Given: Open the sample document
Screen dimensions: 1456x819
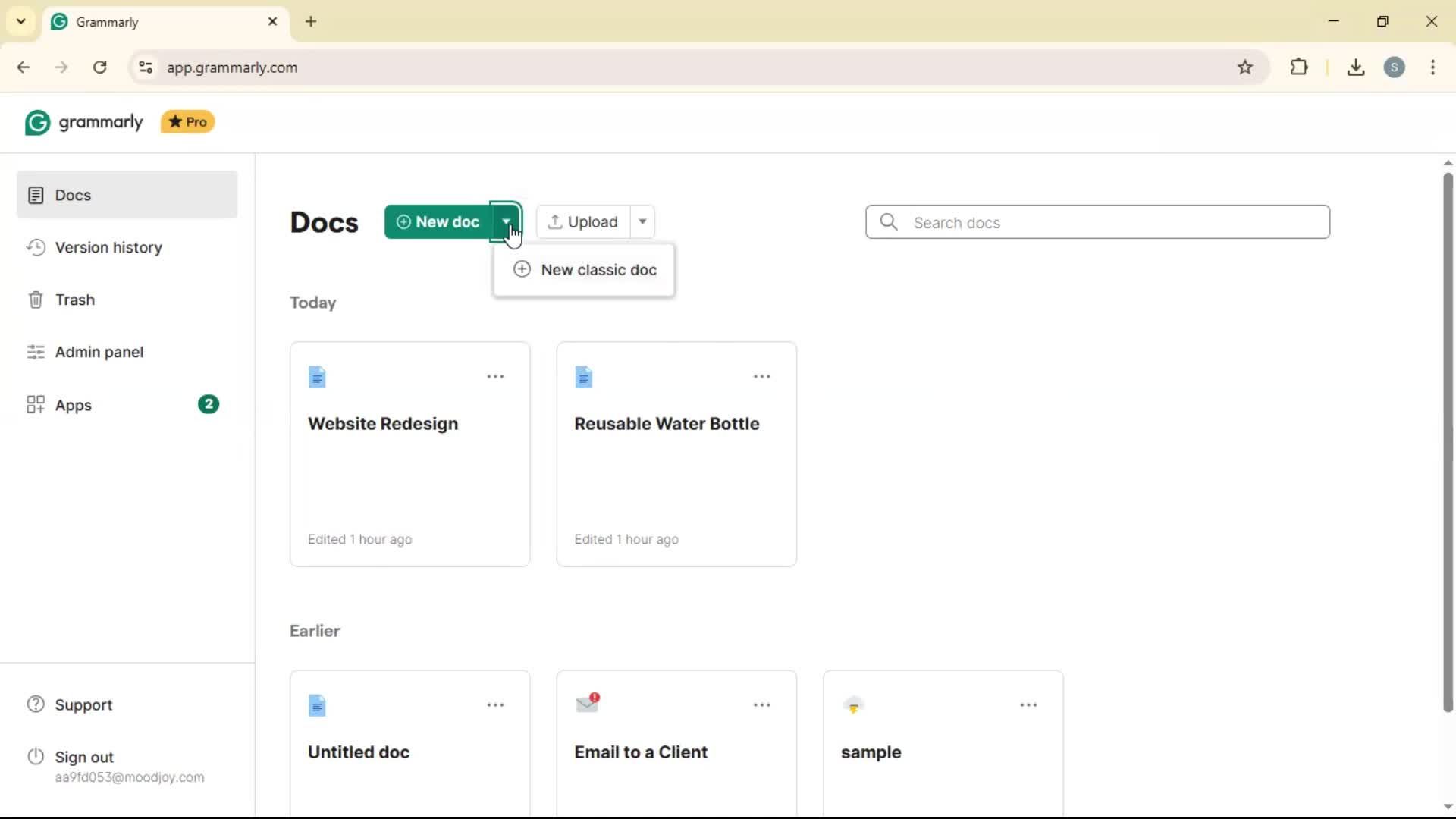Looking at the screenshot, I should click(943, 743).
